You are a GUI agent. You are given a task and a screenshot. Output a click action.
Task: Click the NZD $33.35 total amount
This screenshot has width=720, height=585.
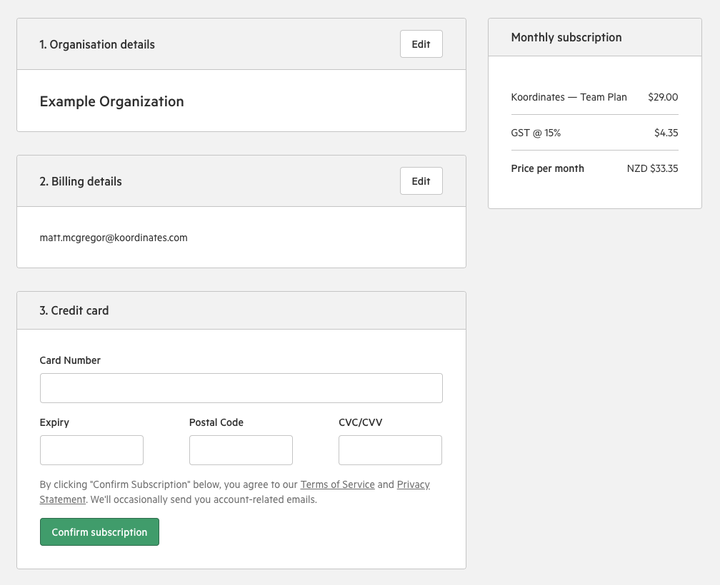tap(652, 169)
